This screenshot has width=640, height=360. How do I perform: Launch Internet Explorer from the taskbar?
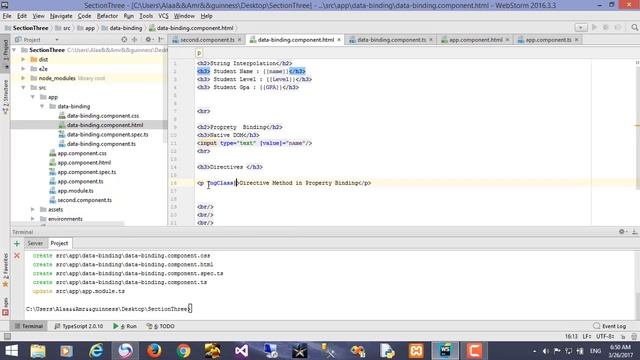tap(96, 351)
